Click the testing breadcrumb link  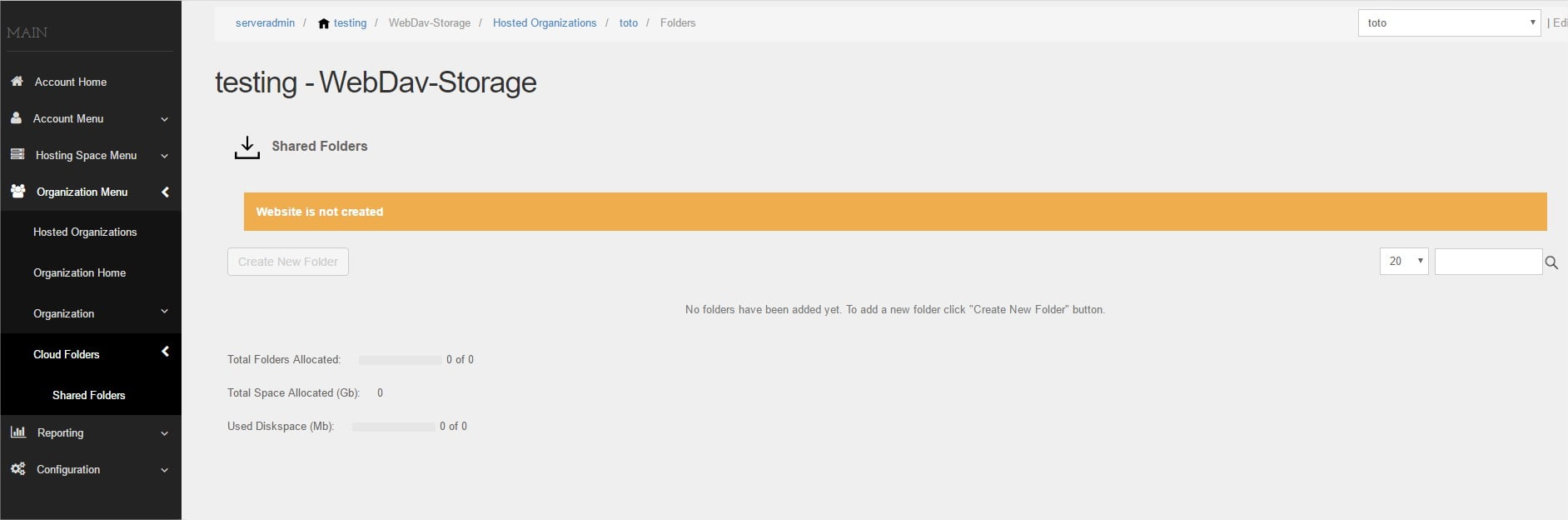pos(350,23)
